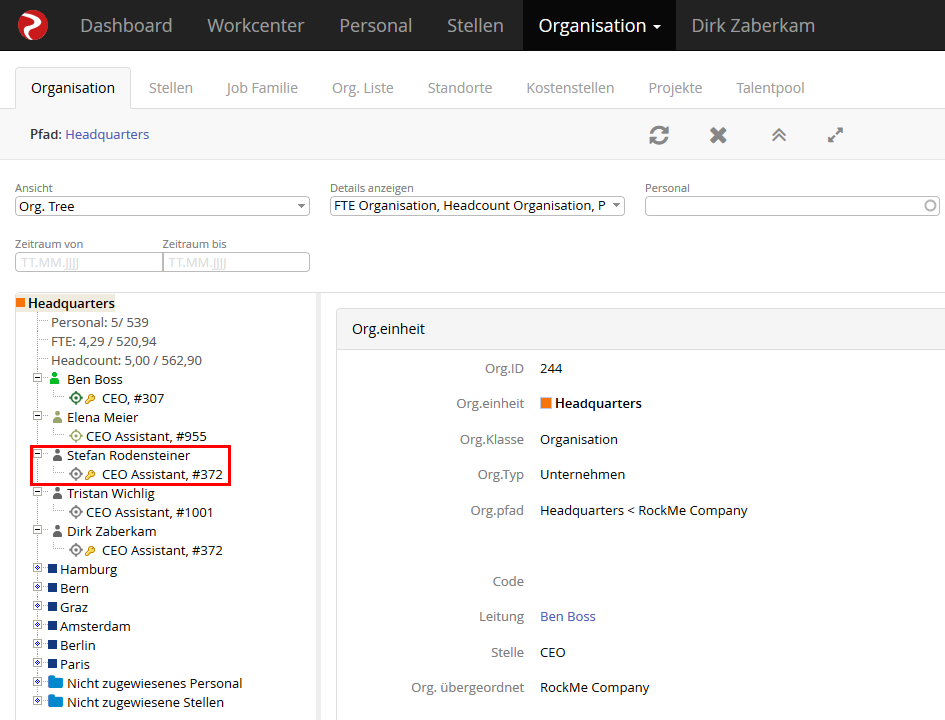Click key icon beside CEO, #307

90,398
